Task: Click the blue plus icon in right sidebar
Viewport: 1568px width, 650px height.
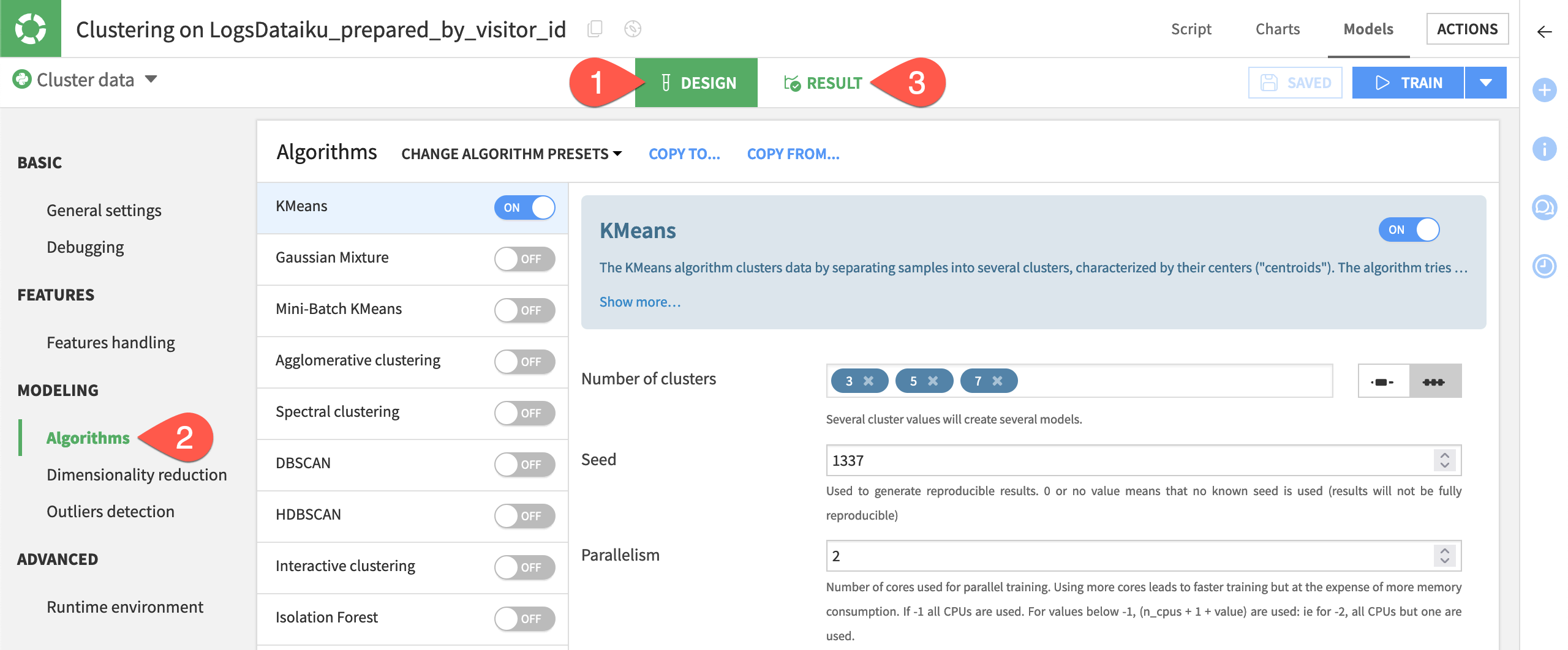Action: tap(1544, 91)
